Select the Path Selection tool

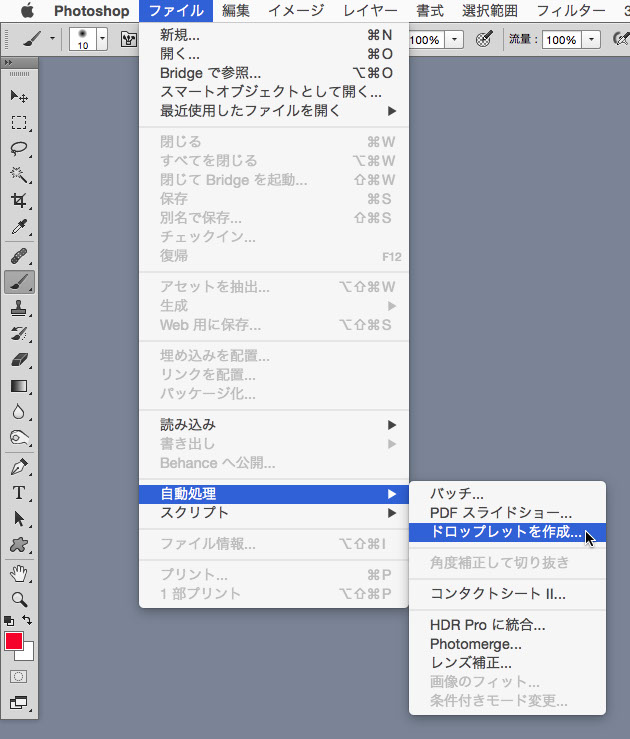[19, 519]
